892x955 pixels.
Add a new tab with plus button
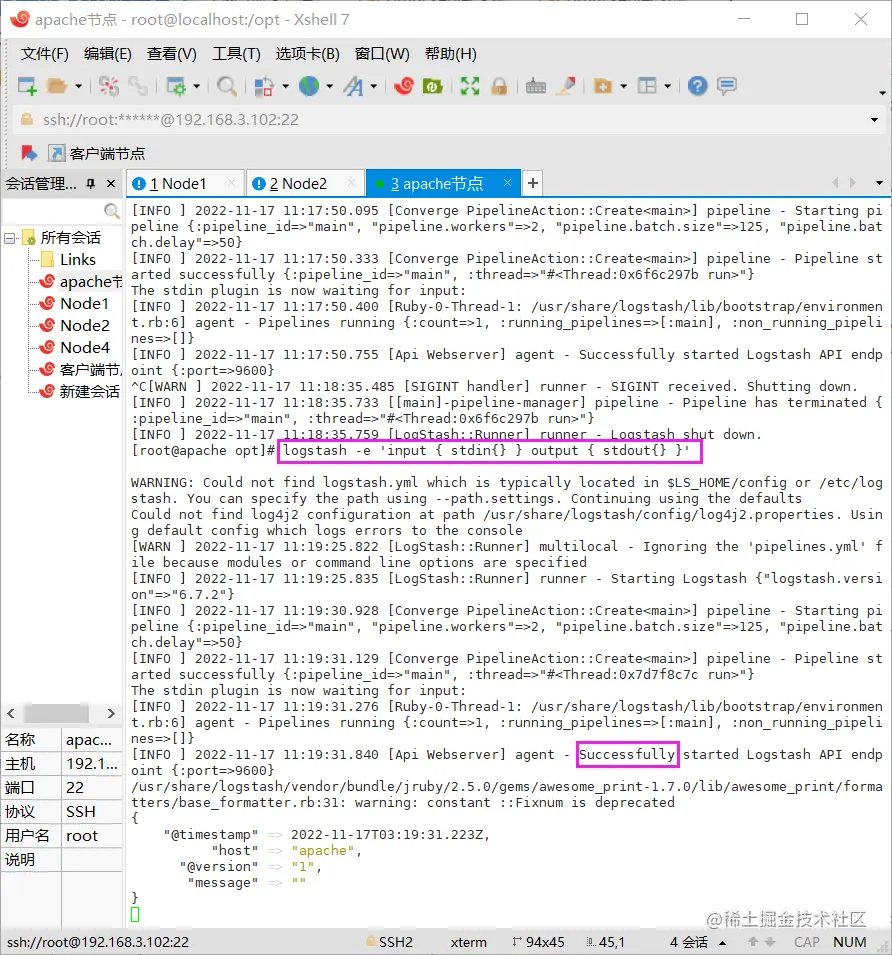[533, 183]
